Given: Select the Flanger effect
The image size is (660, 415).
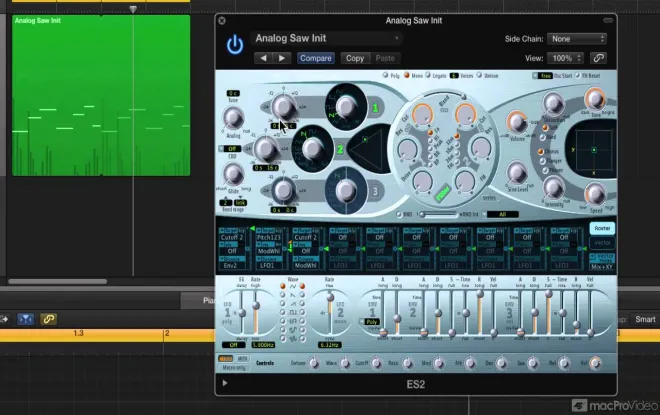Looking at the screenshot, I should click(543, 161).
